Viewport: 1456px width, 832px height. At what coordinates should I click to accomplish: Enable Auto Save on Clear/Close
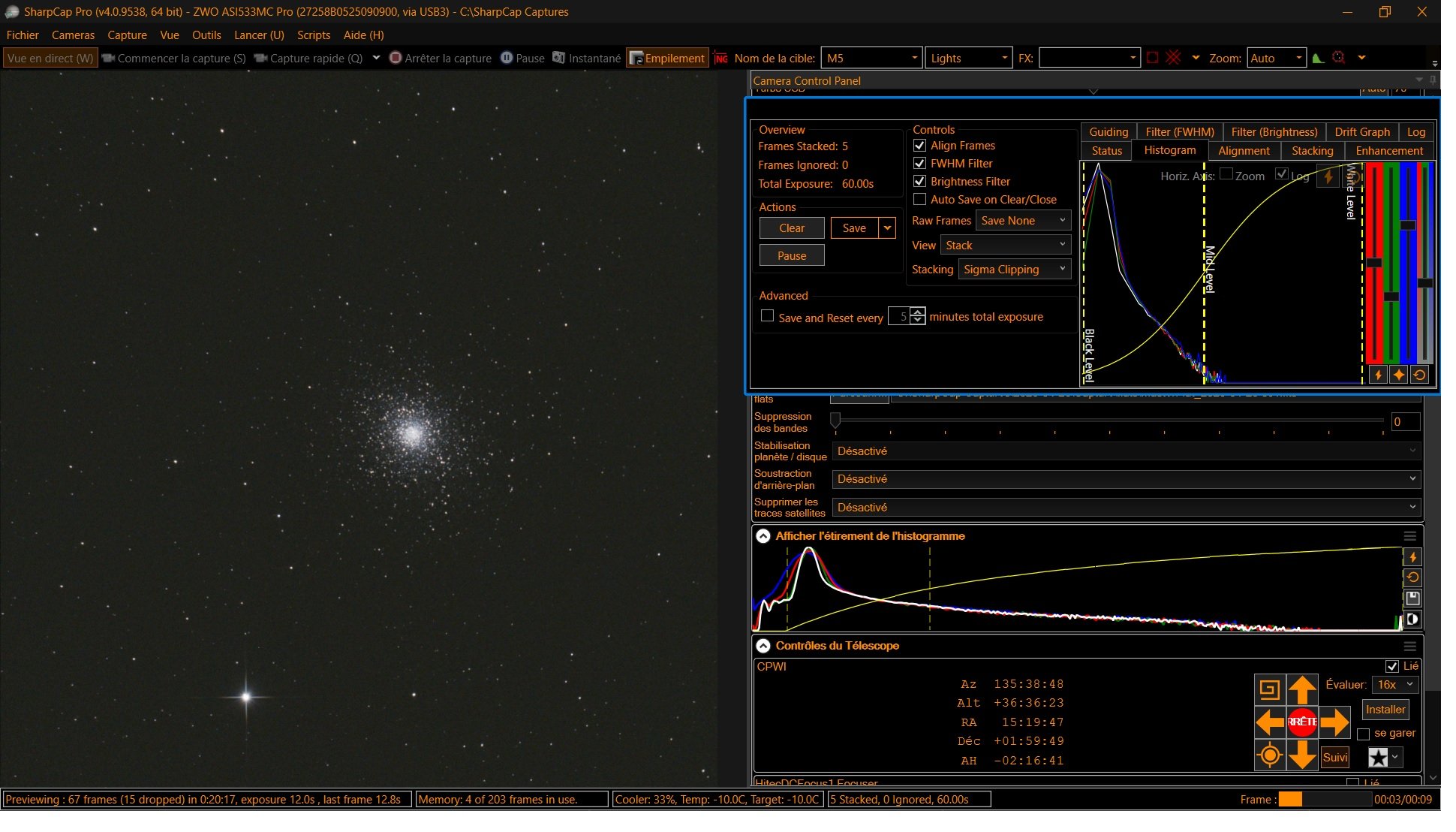(919, 199)
